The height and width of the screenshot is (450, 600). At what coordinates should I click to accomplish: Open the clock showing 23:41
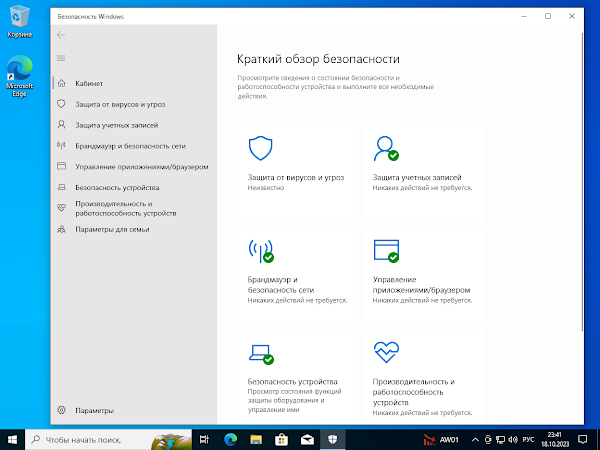pos(554,440)
